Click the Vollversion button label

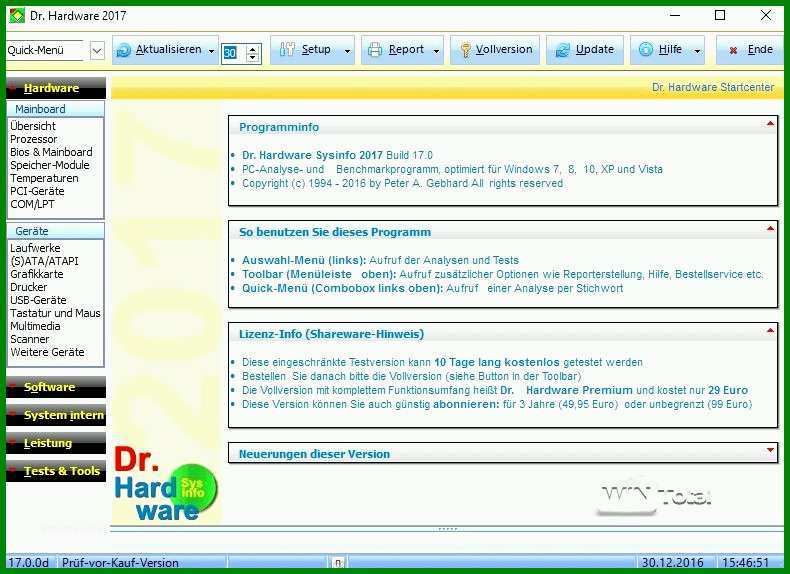click(x=504, y=49)
